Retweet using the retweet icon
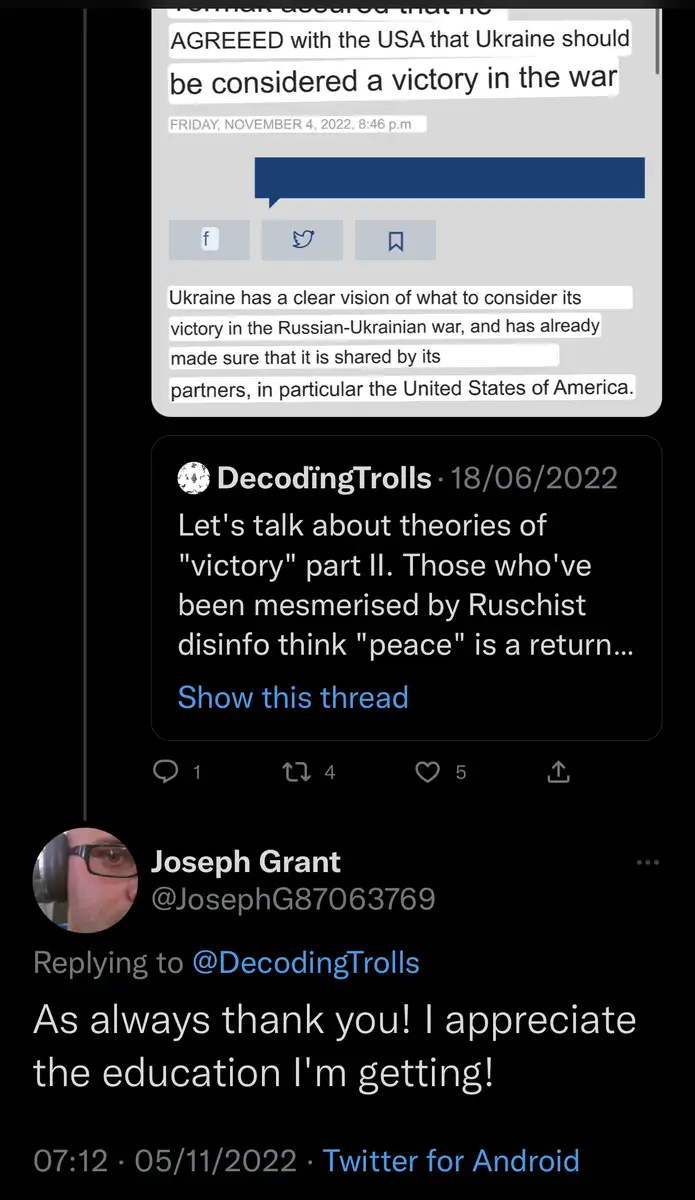Viewport: 695px width, 1200px height. (x=294, y=772)
